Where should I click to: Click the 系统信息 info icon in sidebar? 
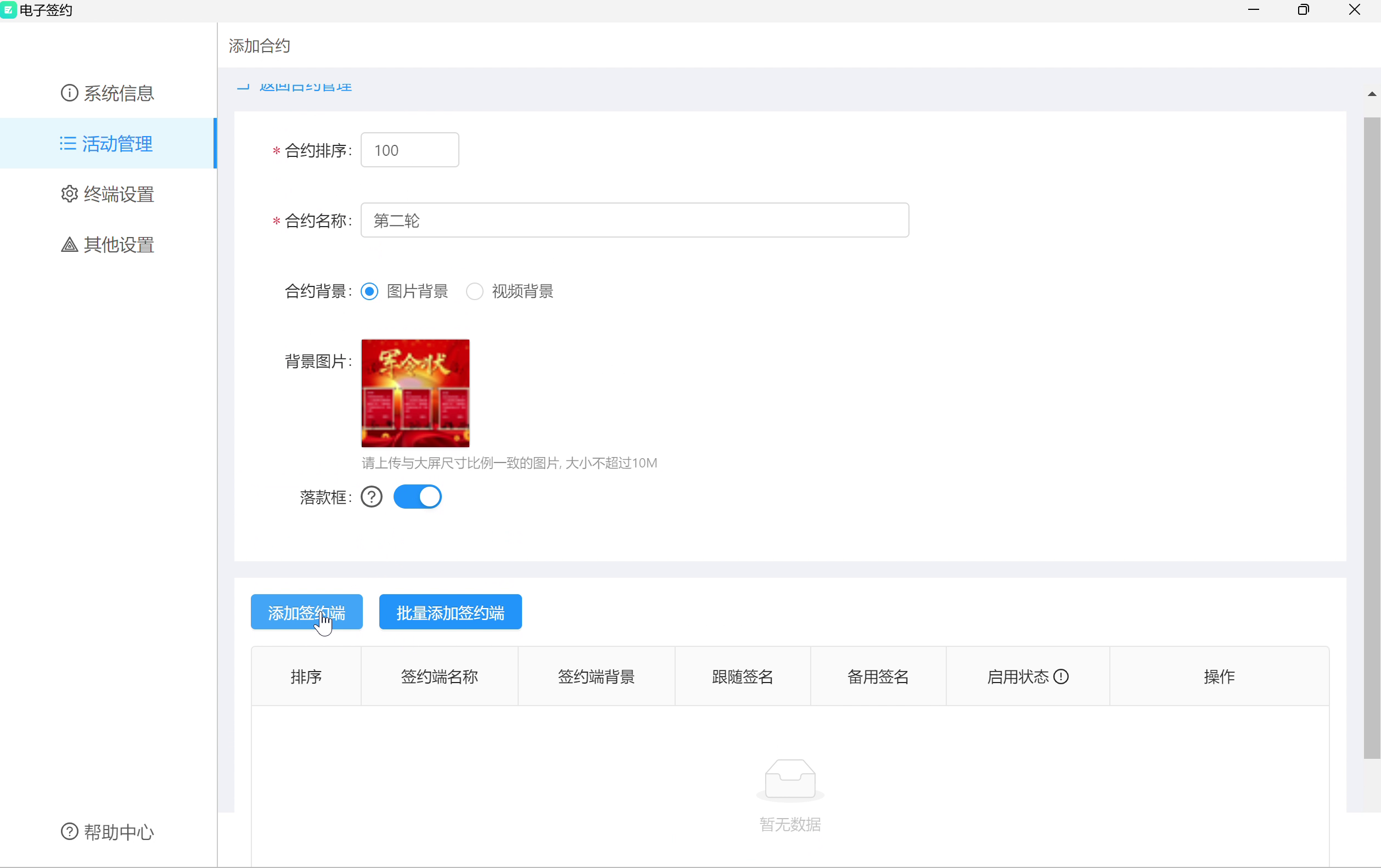pyautogui.click(x=69, y=93)
